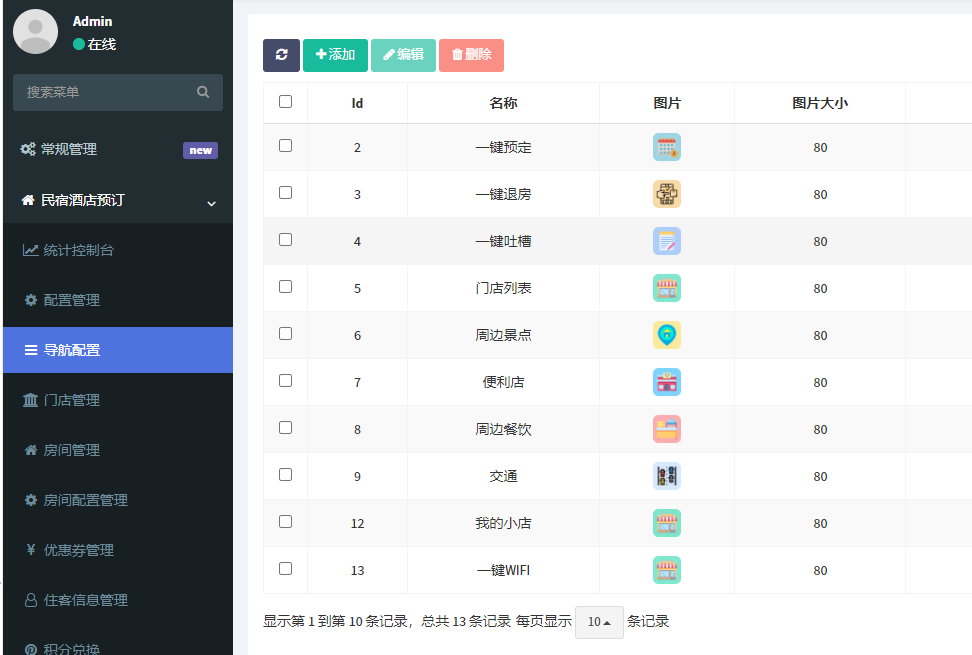Click inside the 搜索菜单 search field
The height and width of the screenshot is (655, 972).
[x=105, y=92]
